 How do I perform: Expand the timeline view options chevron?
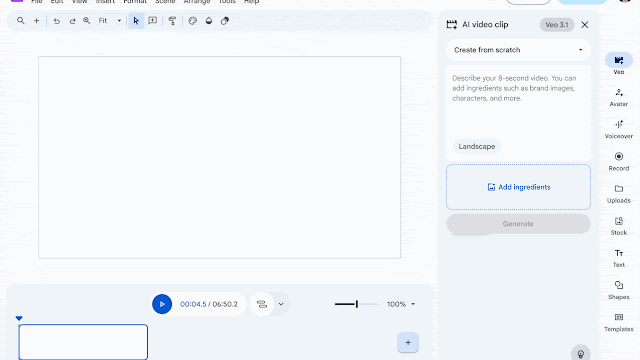[x=281, y=304]
